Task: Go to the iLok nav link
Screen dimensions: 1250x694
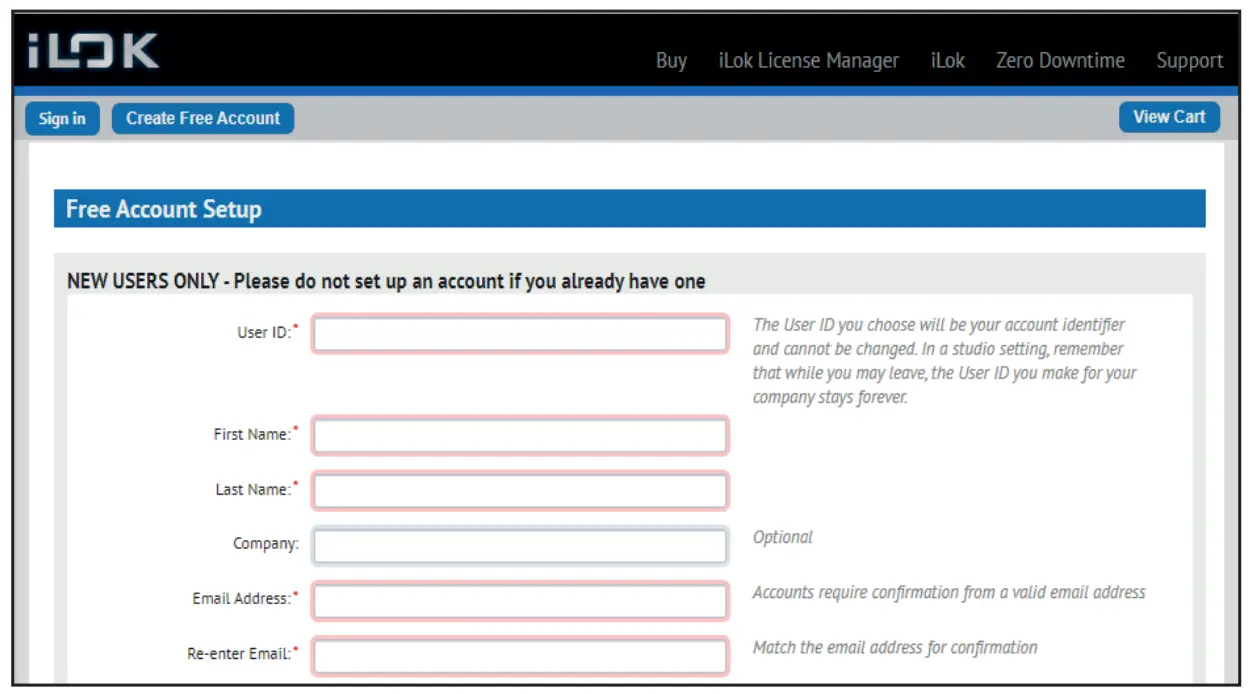Action: click(x=947, y=61)
